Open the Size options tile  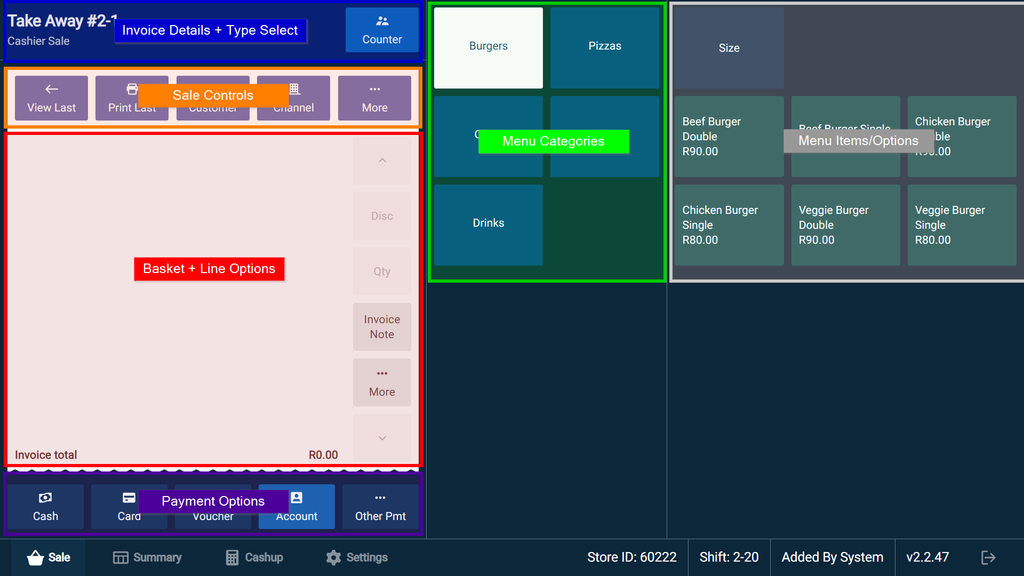click(x=729, y=48)
